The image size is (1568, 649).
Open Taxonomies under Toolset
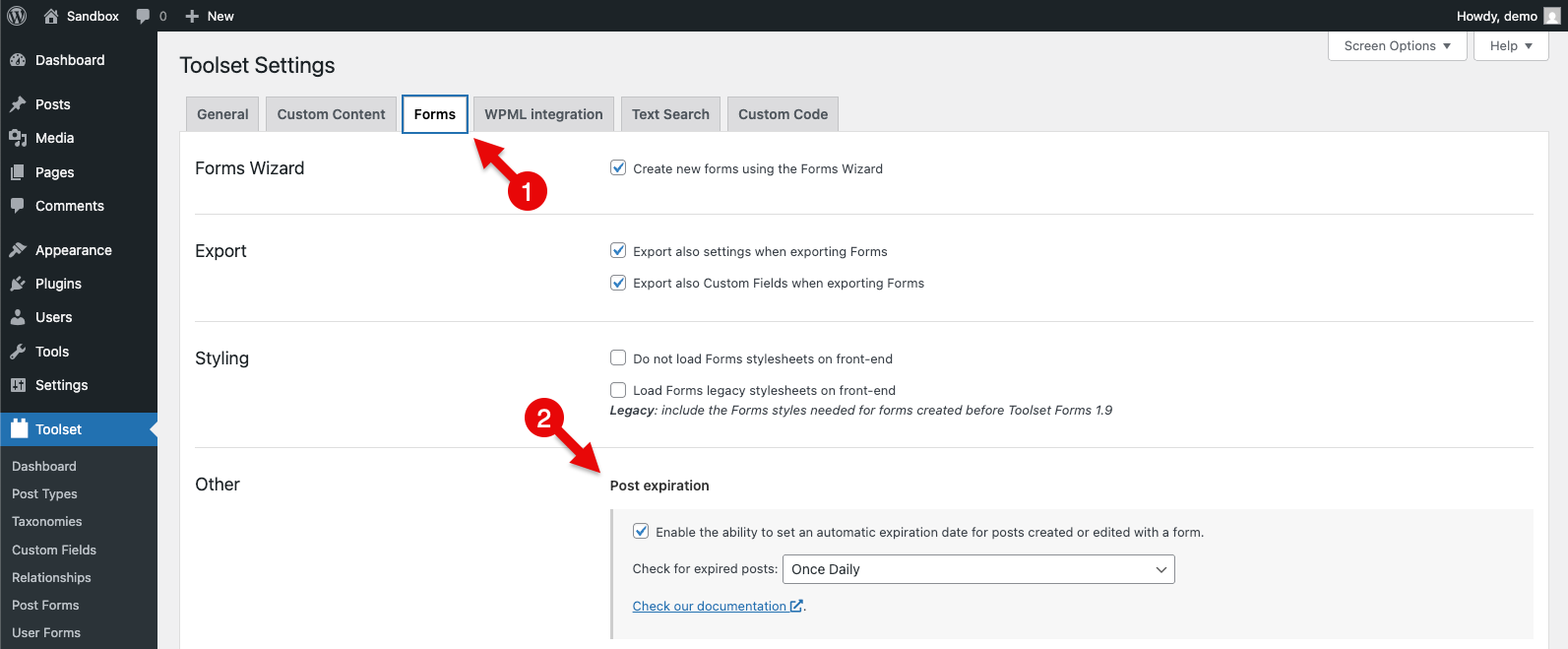[47, 521]
